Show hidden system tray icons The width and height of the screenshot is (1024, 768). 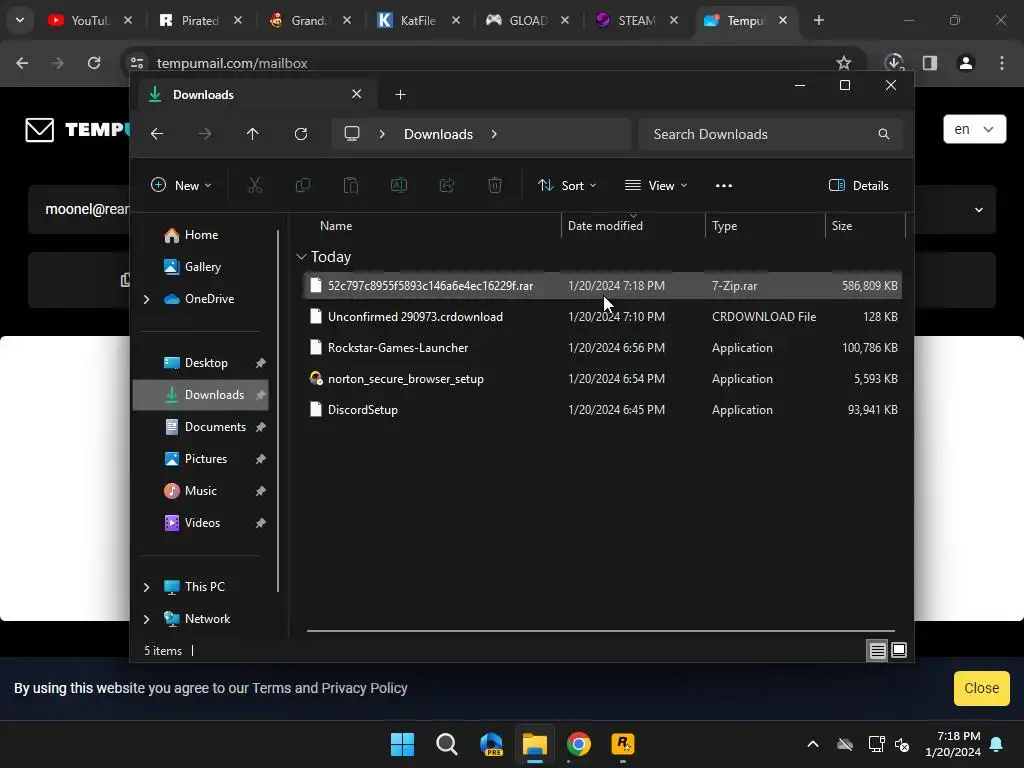pos(813,744)
